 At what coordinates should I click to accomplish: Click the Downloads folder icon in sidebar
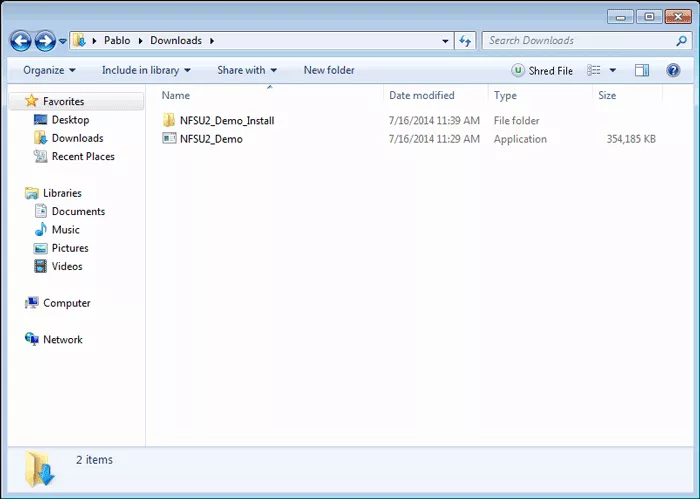[x=40, y=138]
